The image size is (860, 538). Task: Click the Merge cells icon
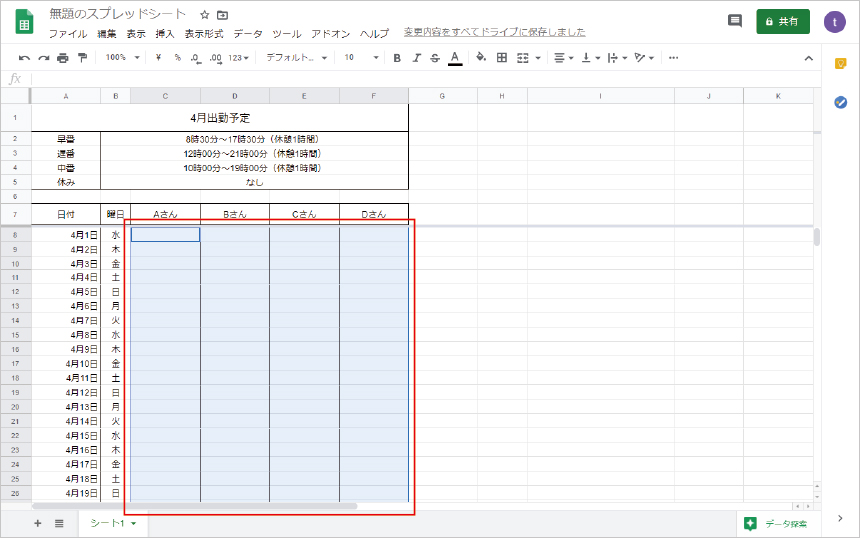click(523, 58)
